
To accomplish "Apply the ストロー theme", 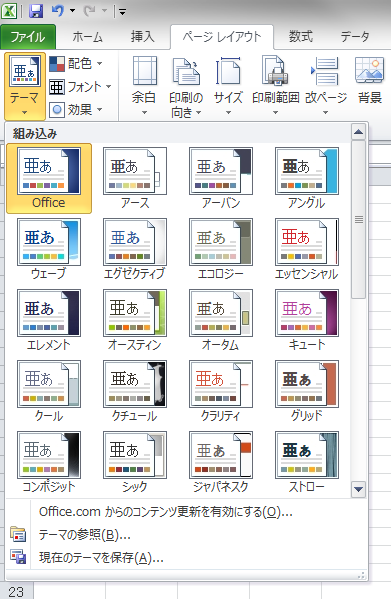I will point(307,463).
